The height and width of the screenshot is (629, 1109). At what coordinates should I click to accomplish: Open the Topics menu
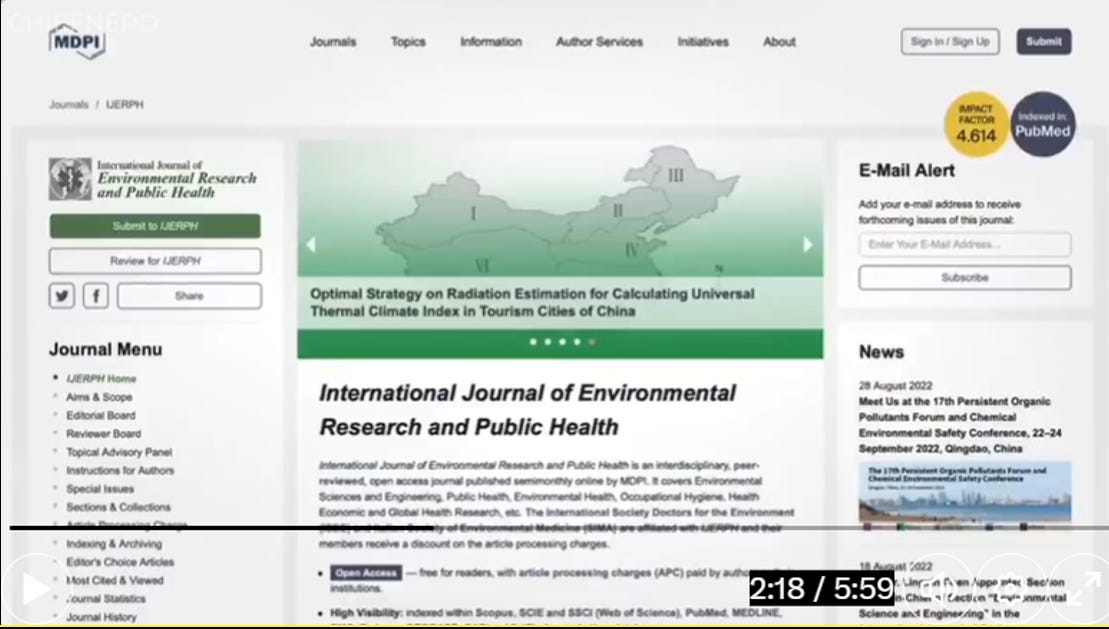coord(408,42)
